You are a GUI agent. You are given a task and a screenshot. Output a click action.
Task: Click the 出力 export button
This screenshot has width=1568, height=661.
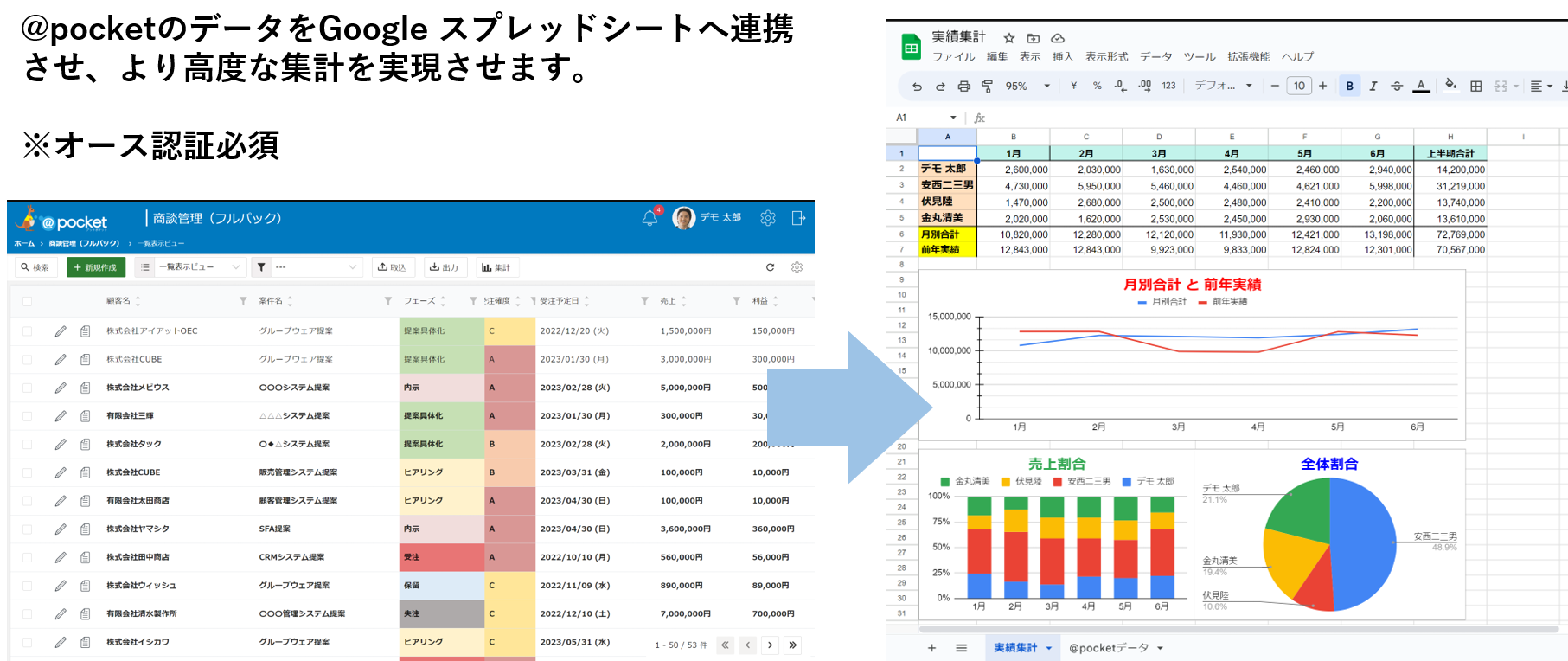click(444, 267)
